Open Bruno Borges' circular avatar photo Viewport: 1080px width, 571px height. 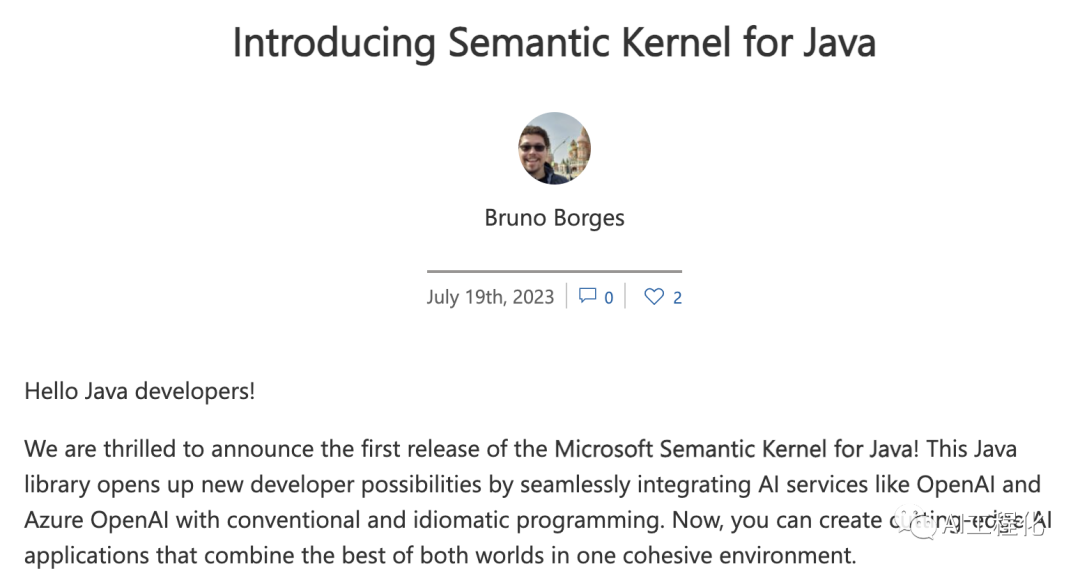(x=554, y=148)
